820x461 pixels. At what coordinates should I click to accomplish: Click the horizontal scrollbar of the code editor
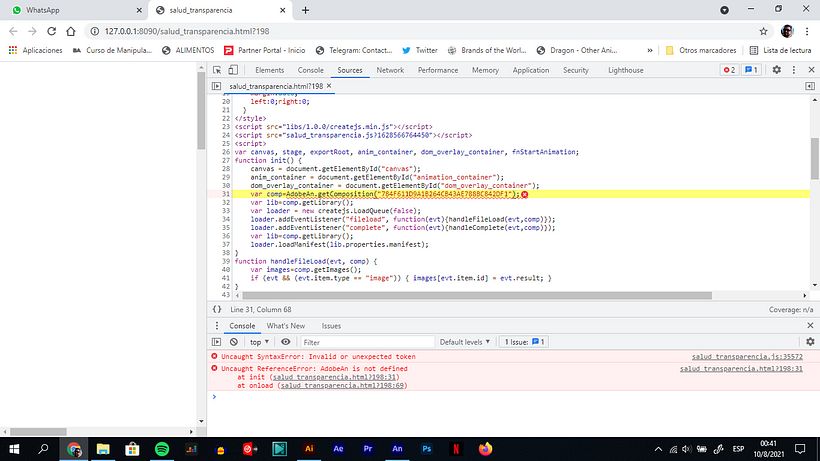(x=477, y=295)
